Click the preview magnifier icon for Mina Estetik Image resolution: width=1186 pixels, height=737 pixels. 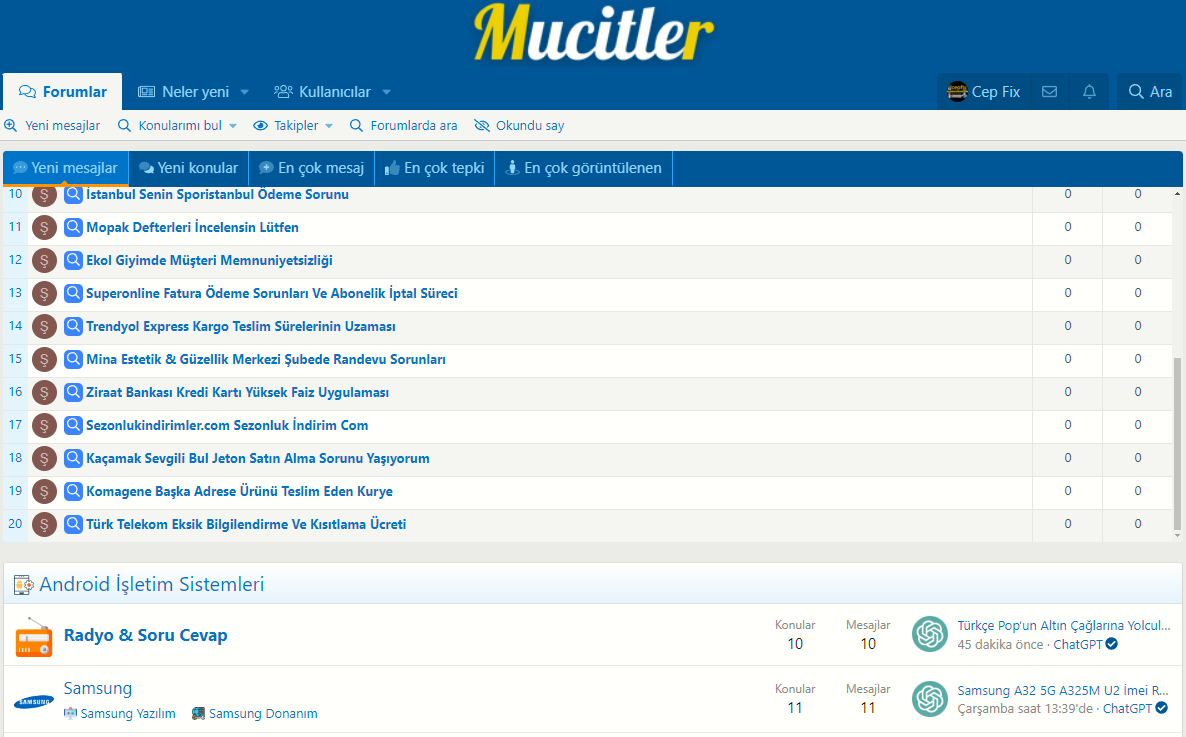point(73,359)
